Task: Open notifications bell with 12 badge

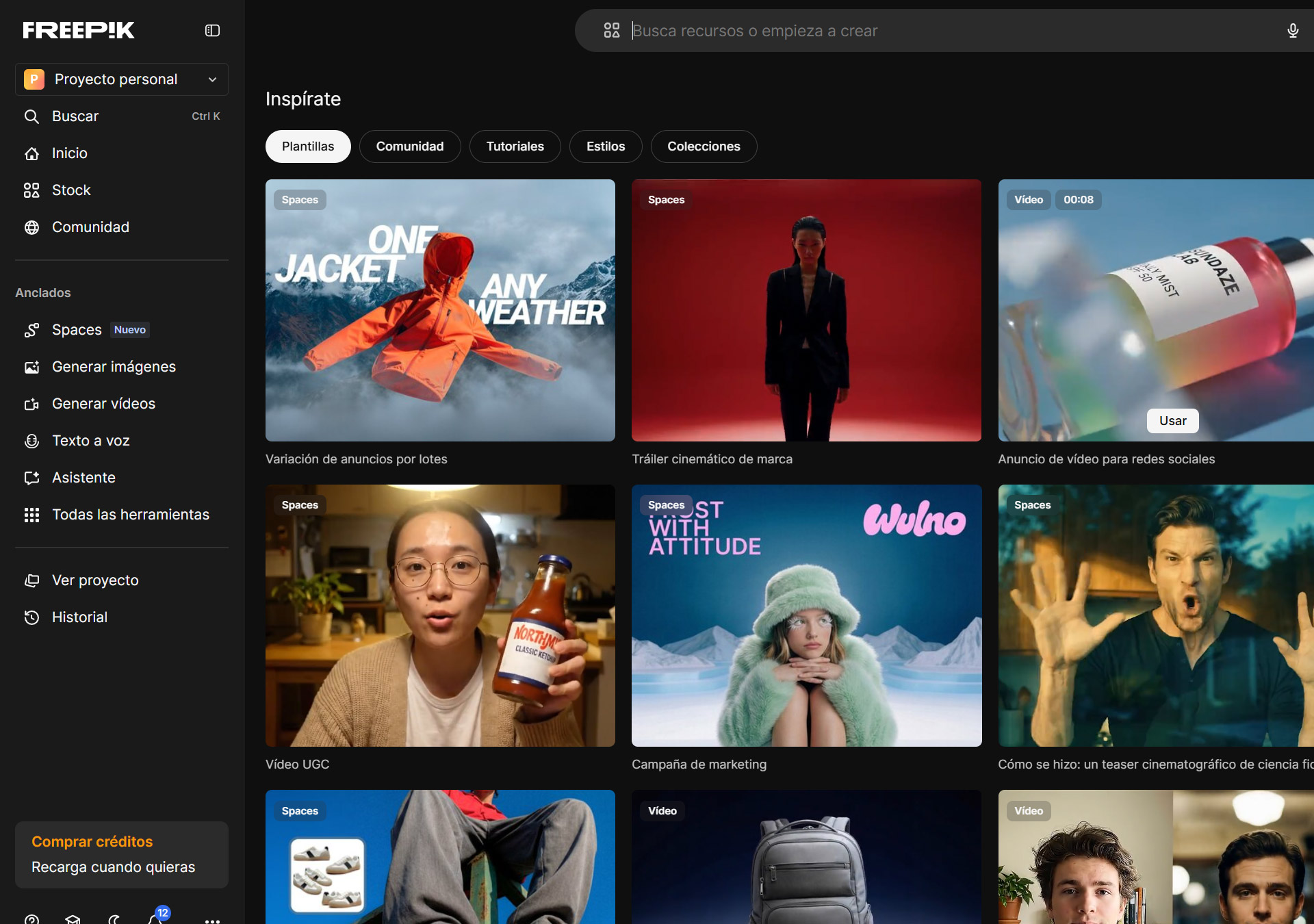Action: pyautogui.click(x=155, y=918)
